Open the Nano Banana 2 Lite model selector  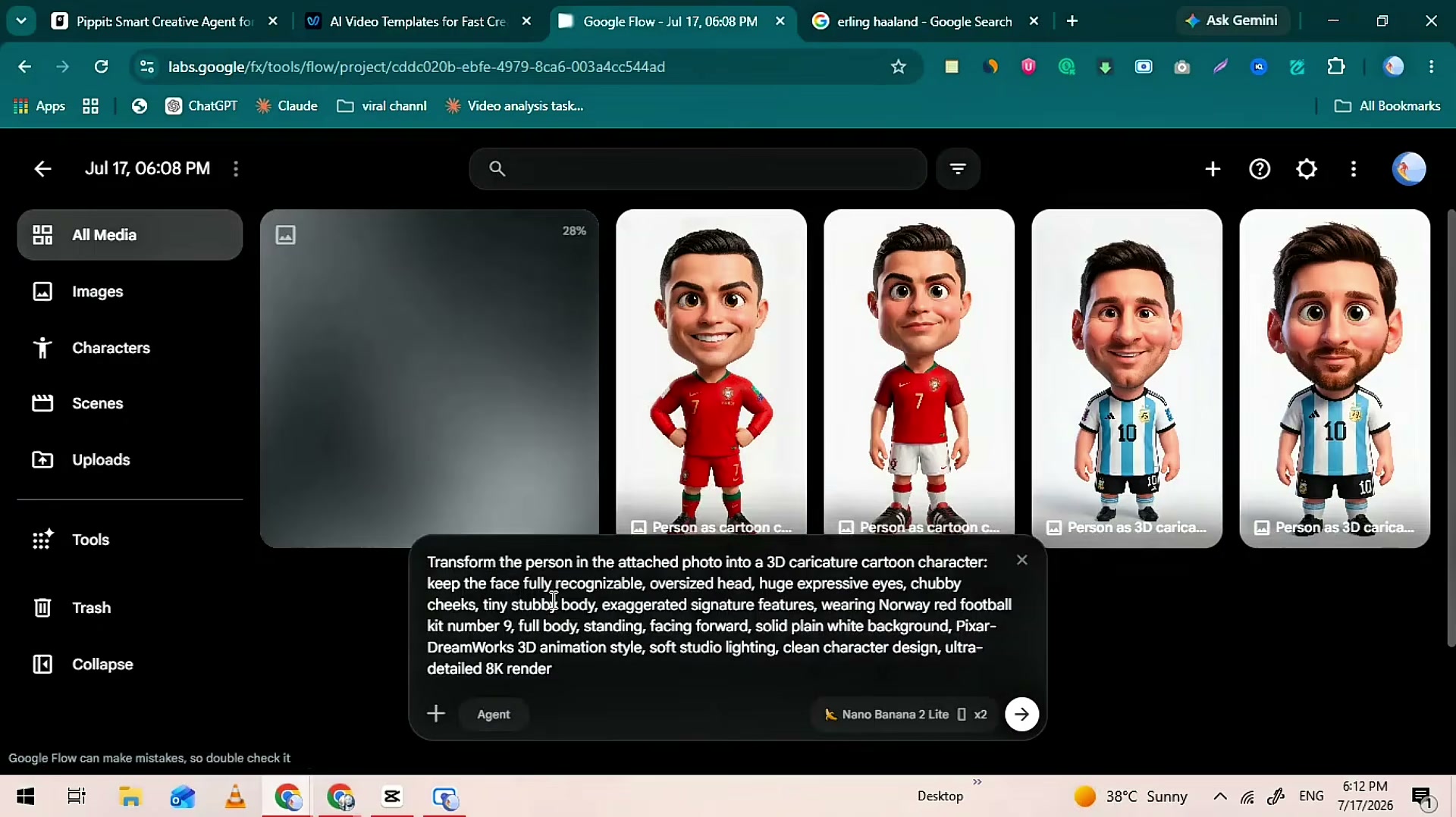(905, 714)
